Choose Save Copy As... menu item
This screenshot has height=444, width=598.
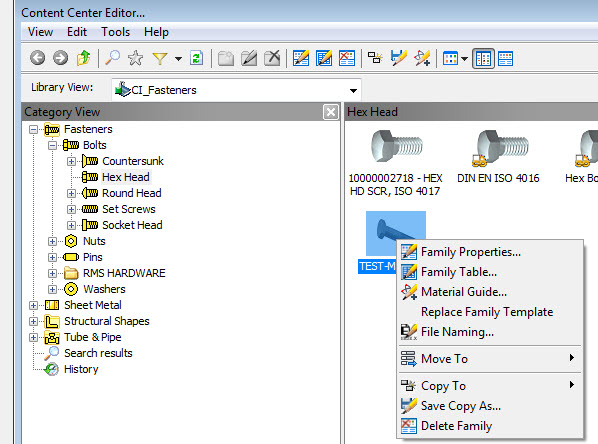coord(490,406)
